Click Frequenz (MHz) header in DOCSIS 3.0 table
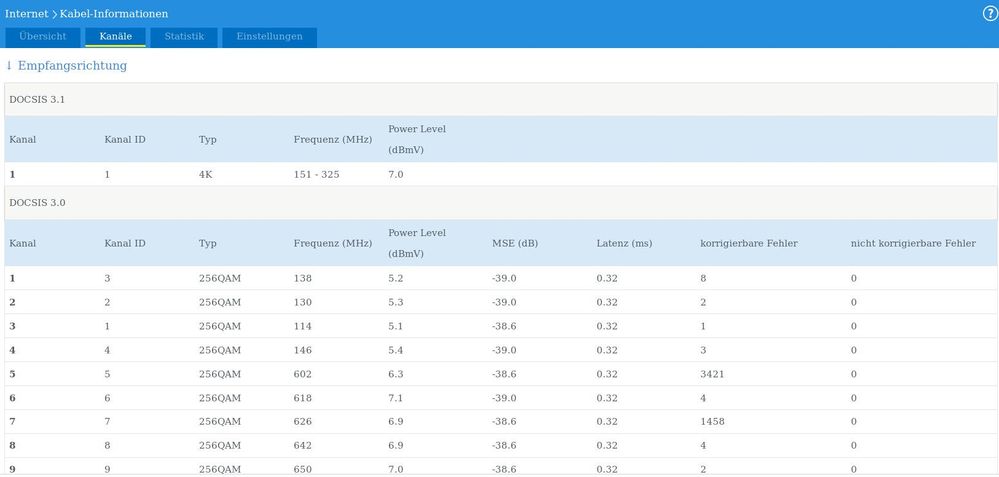 coord(333,243)
